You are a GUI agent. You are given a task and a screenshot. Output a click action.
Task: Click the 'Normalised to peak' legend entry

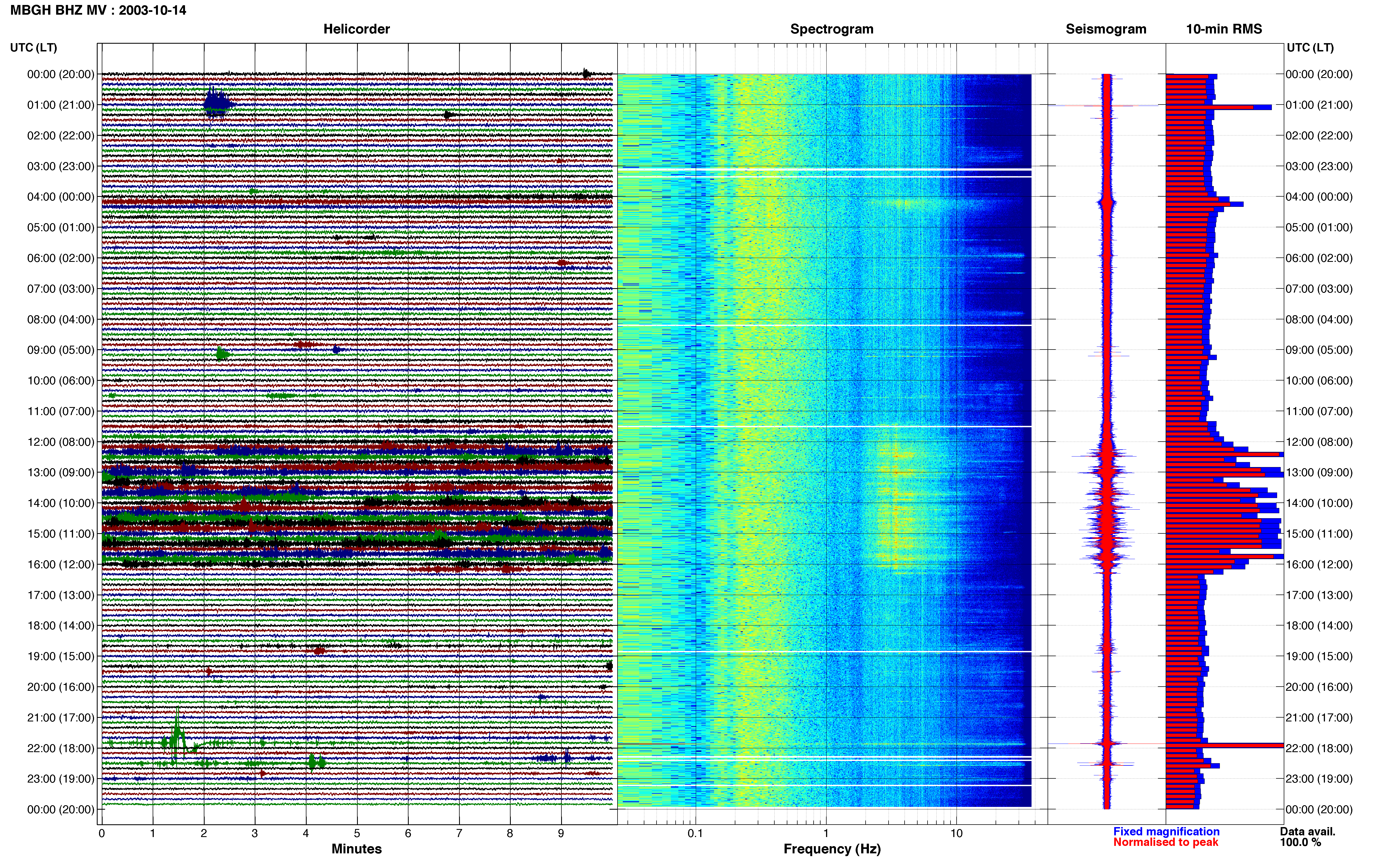1165,842
